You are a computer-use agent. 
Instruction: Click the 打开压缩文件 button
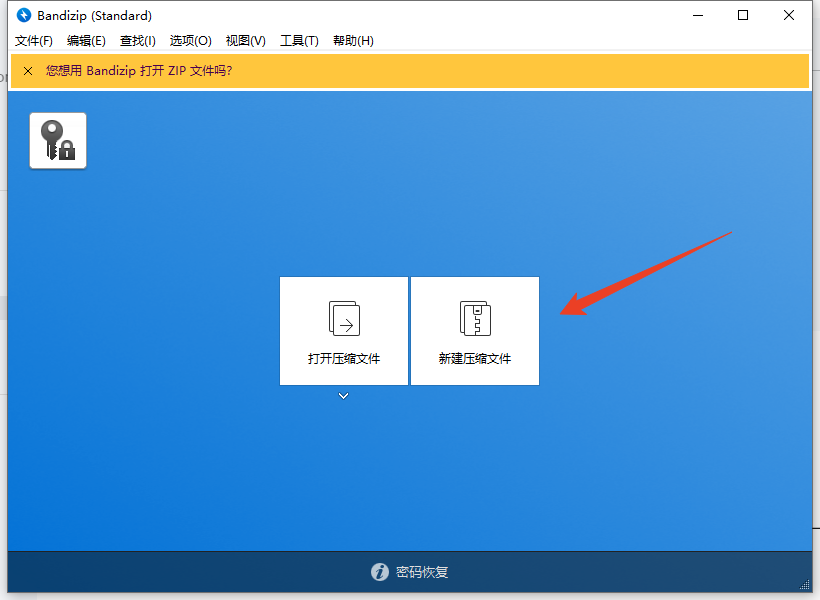(343, 331)
